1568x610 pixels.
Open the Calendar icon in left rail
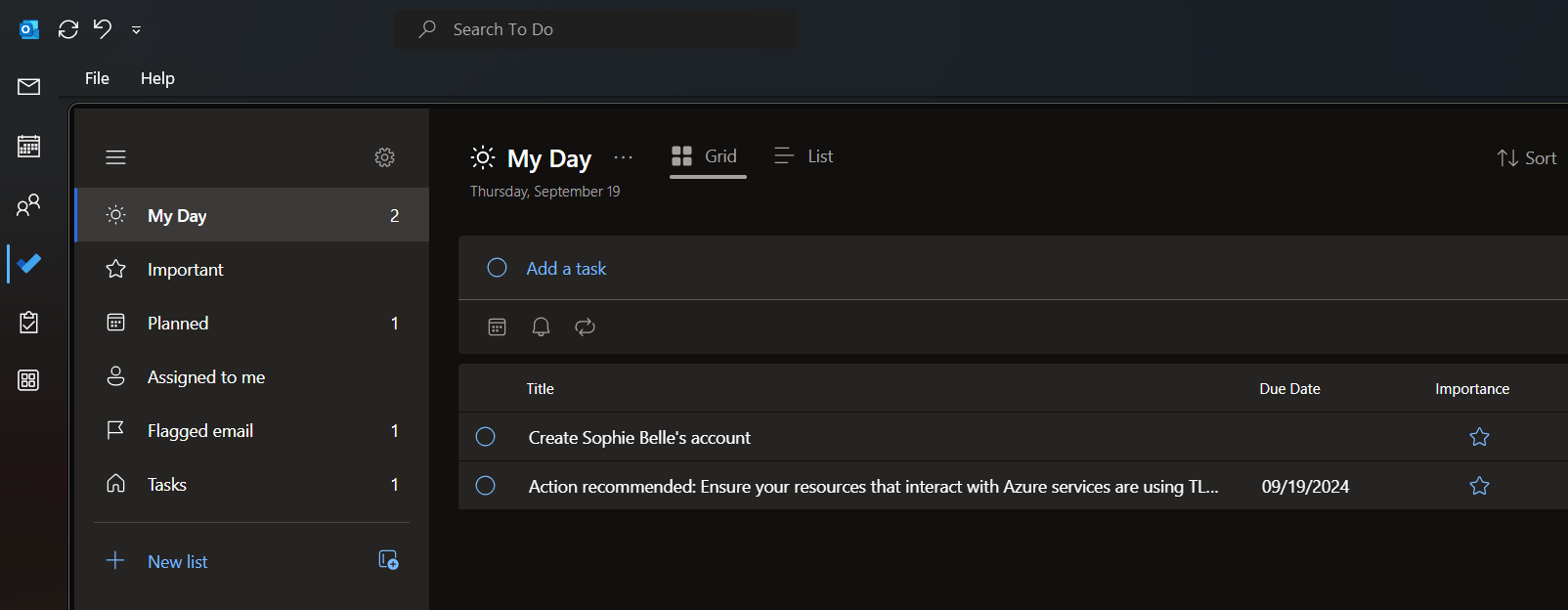[x=28, y=147]
